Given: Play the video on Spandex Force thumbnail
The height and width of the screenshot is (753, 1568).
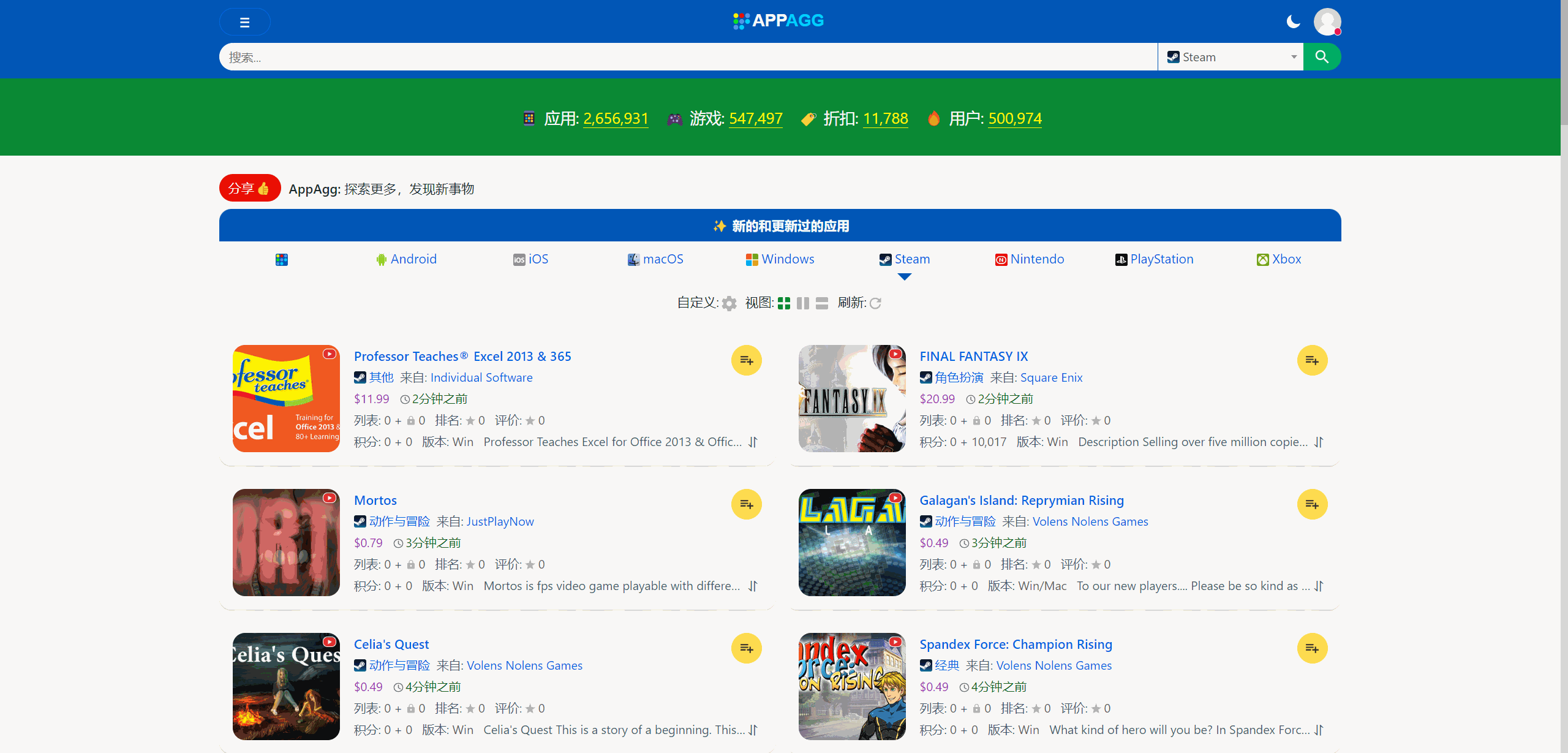Looking at the screenshot, I should (895, 641).
